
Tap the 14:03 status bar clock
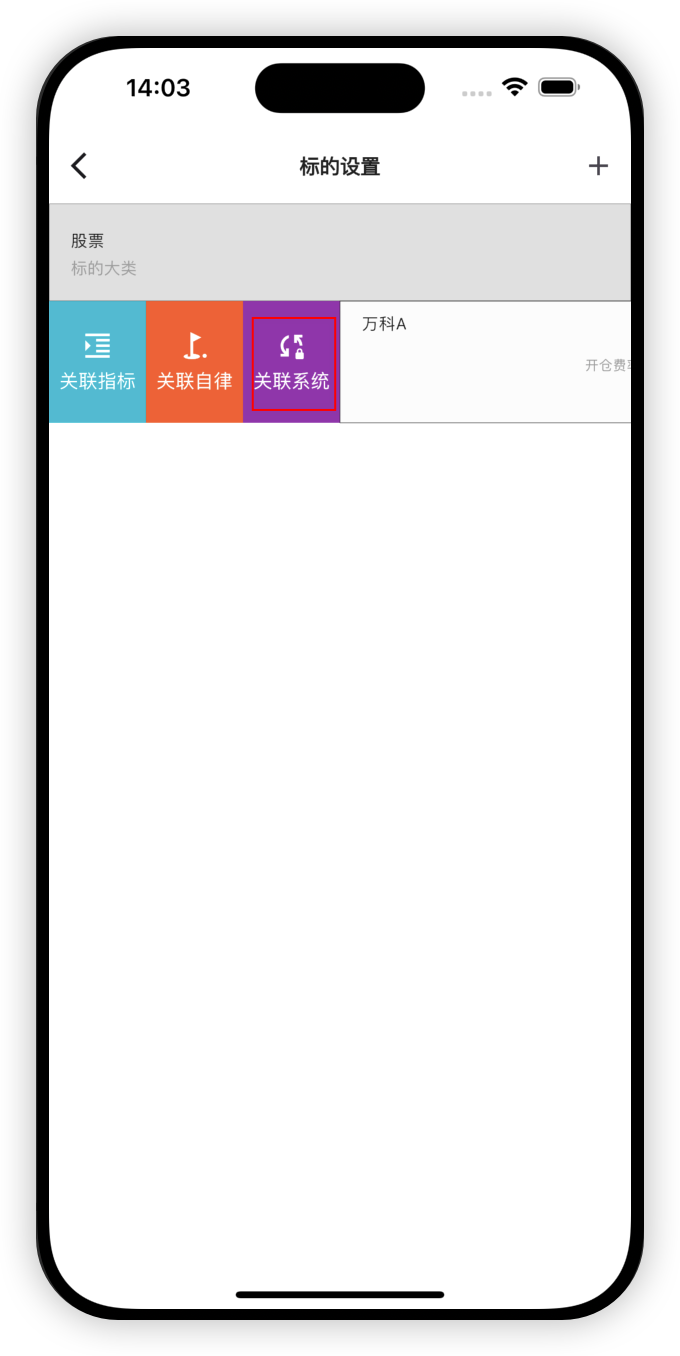coord(158,88)
